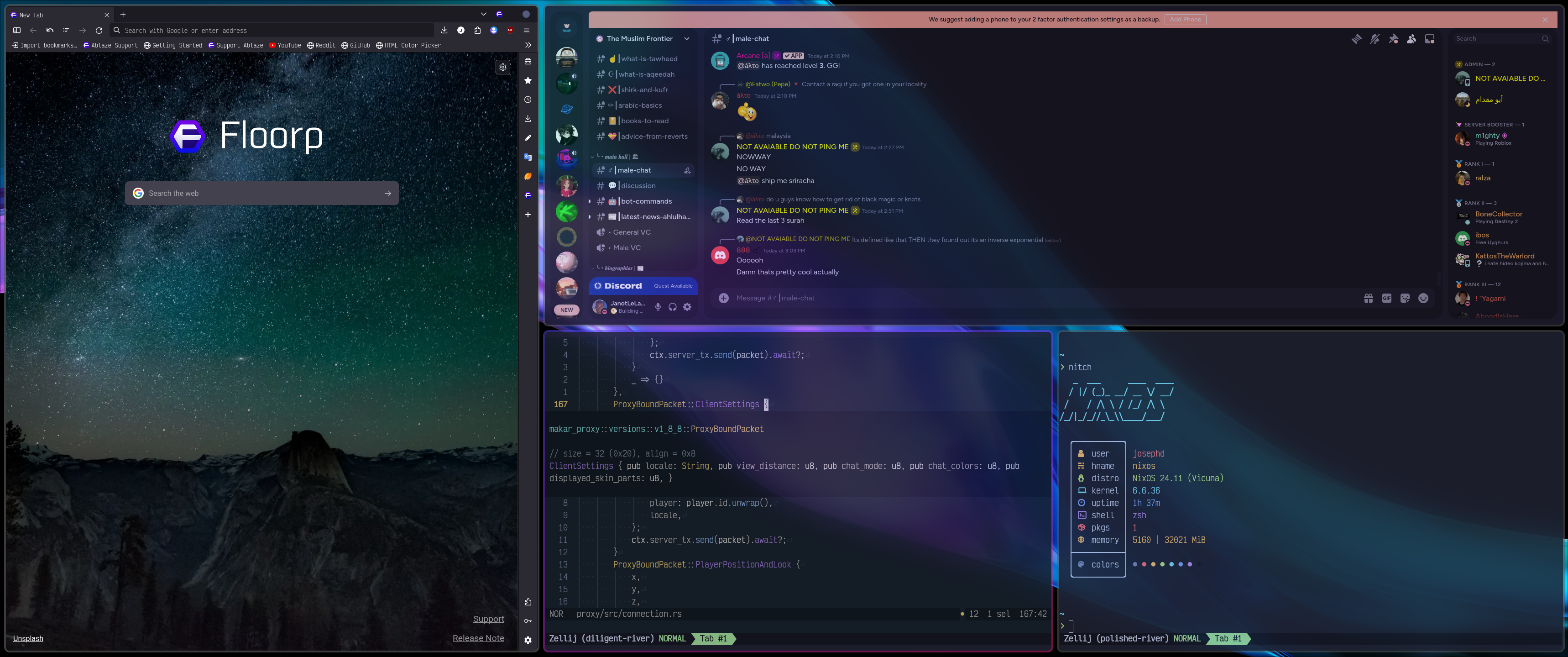Expand The Muslim Frontier server menu

687,39
